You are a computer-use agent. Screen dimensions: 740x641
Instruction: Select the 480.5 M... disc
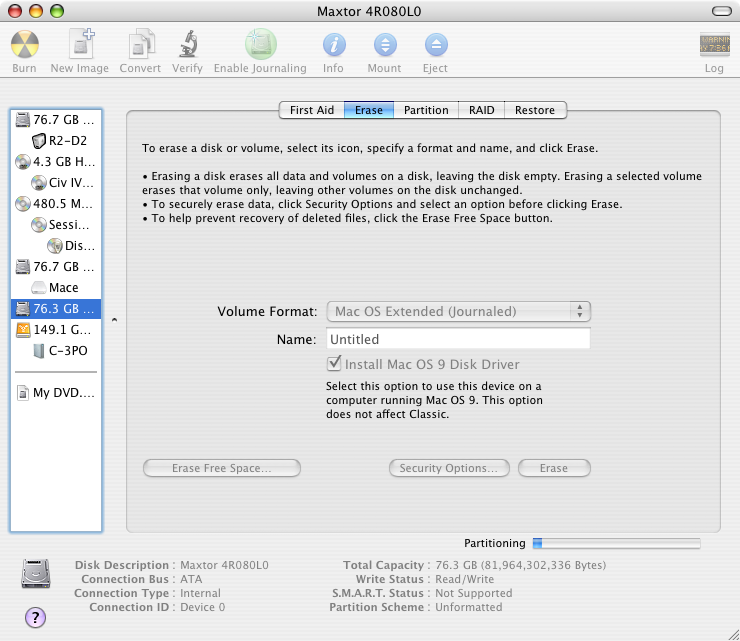tap(56, 204)
